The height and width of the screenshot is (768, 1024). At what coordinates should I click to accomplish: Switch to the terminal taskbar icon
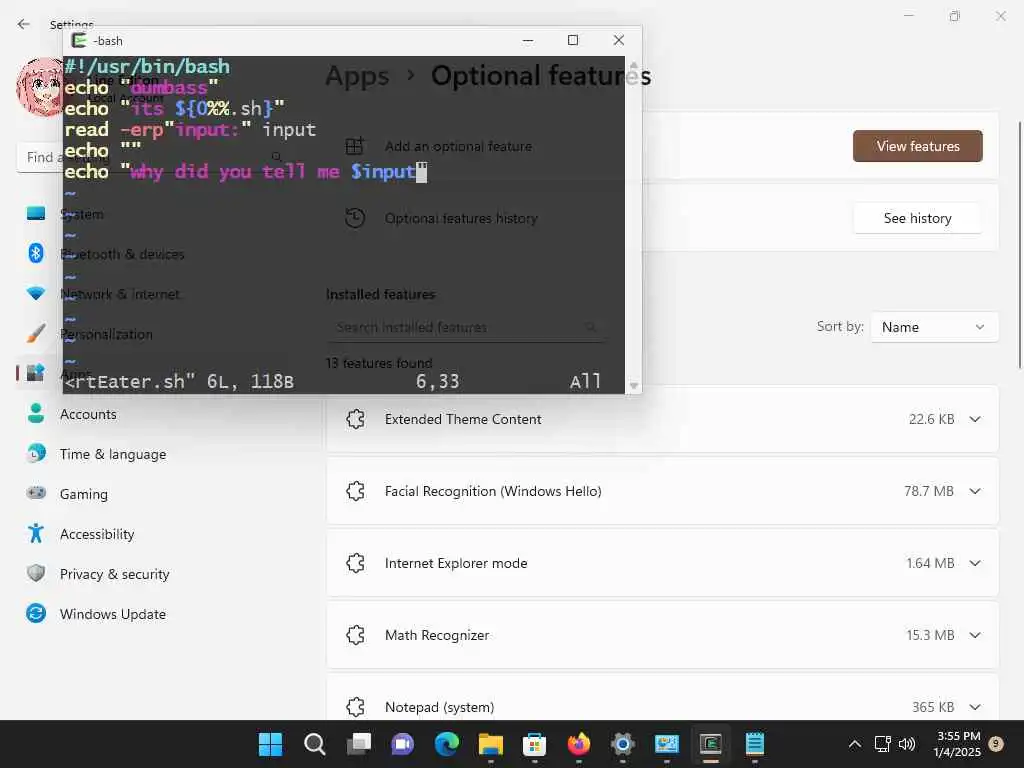[x=711, y=744]
